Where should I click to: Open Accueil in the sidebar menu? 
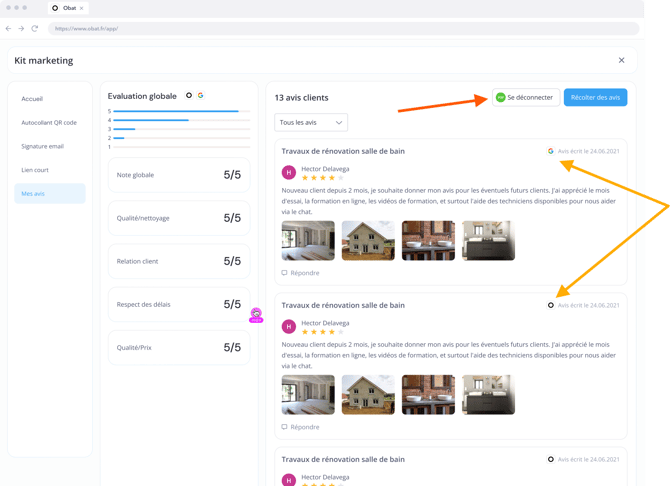(x=33, y=99)
